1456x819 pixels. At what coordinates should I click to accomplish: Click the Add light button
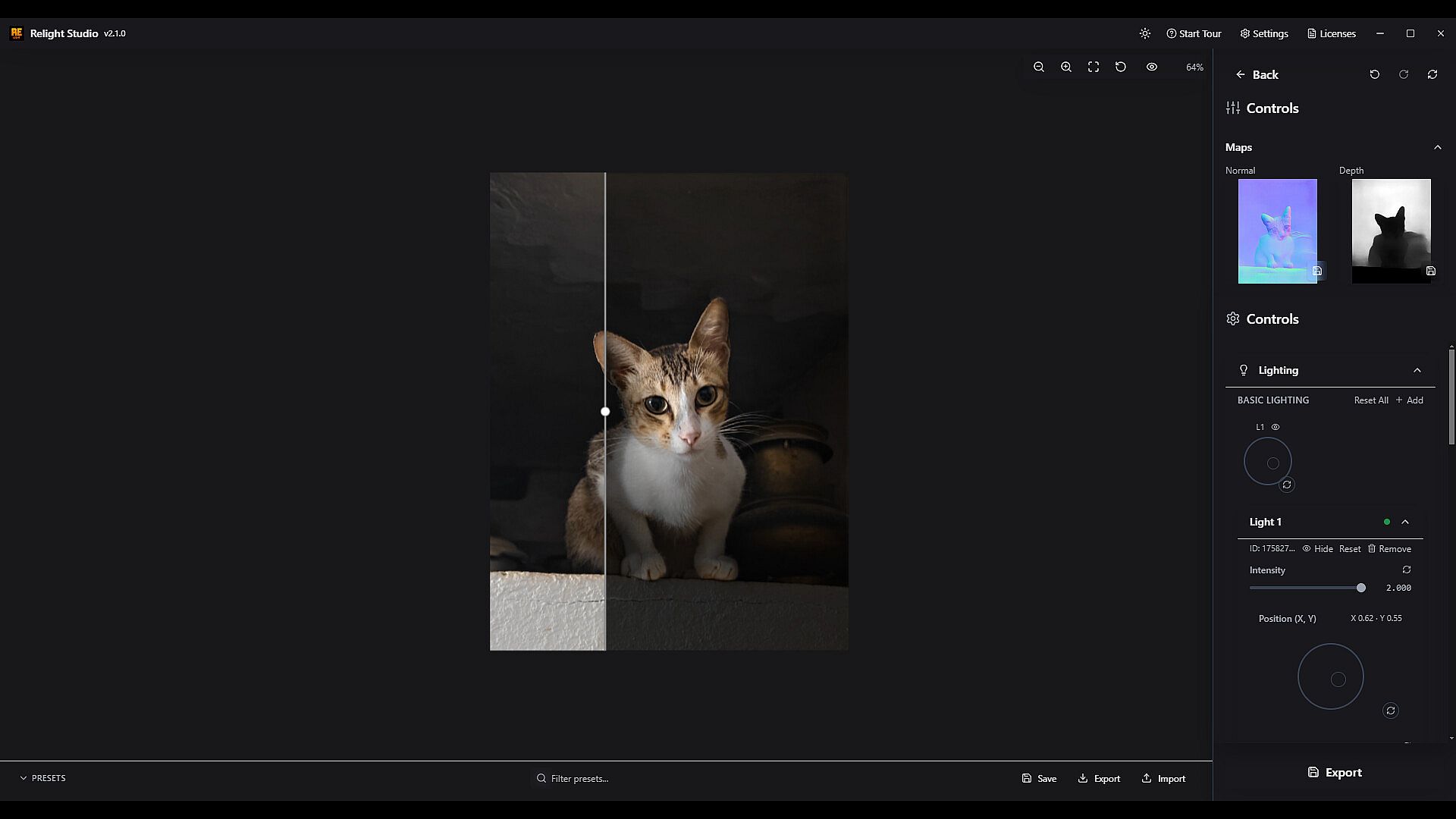click(1410, 400)
